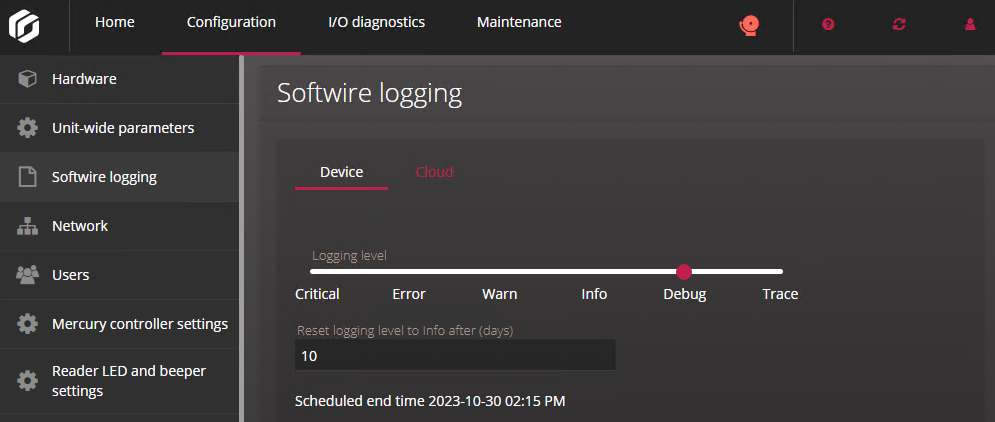The width and height of the screenshot is (995, 422).
Task: Click the reset days input field
Action: [455, 355]
